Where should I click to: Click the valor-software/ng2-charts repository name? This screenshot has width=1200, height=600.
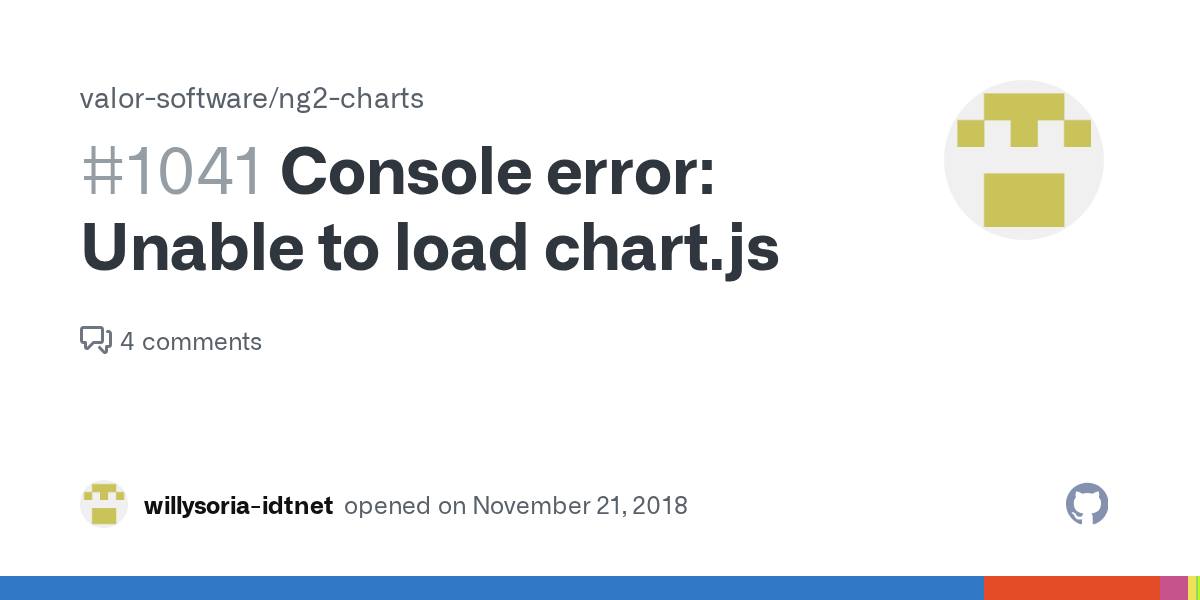pyautogui.click(x=252, y=99)
